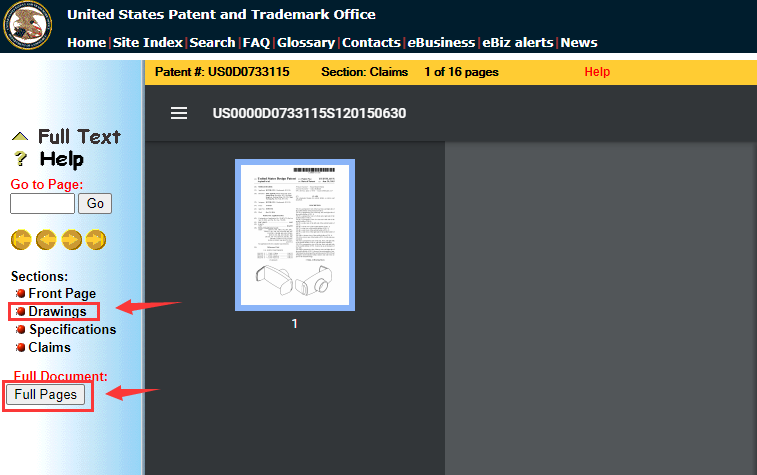Click the USPTO seal logo
The image size is (757, 475).
click(28, 26)
